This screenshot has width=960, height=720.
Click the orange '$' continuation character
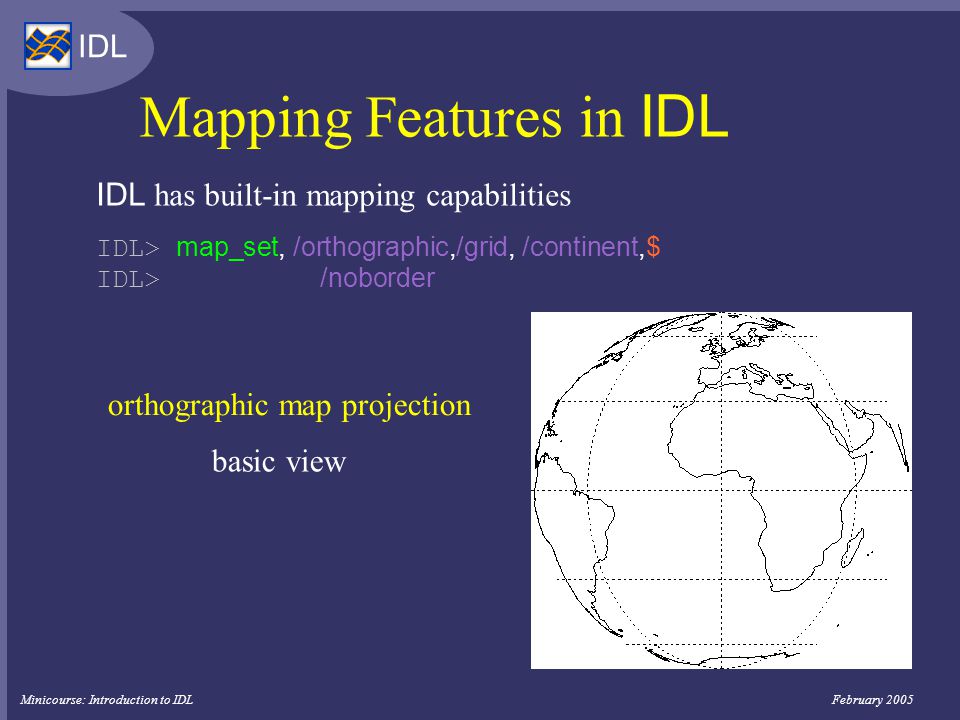click(x=653, y=247)
